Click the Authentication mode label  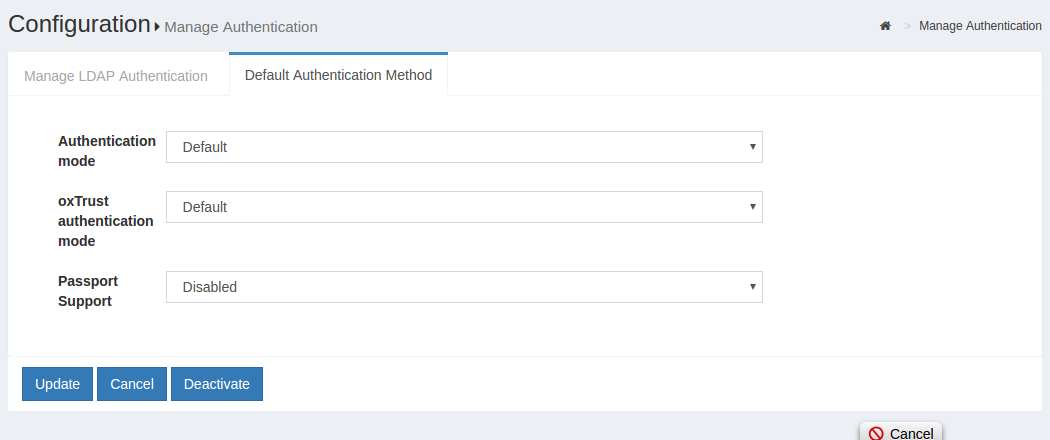click(107, 151)
